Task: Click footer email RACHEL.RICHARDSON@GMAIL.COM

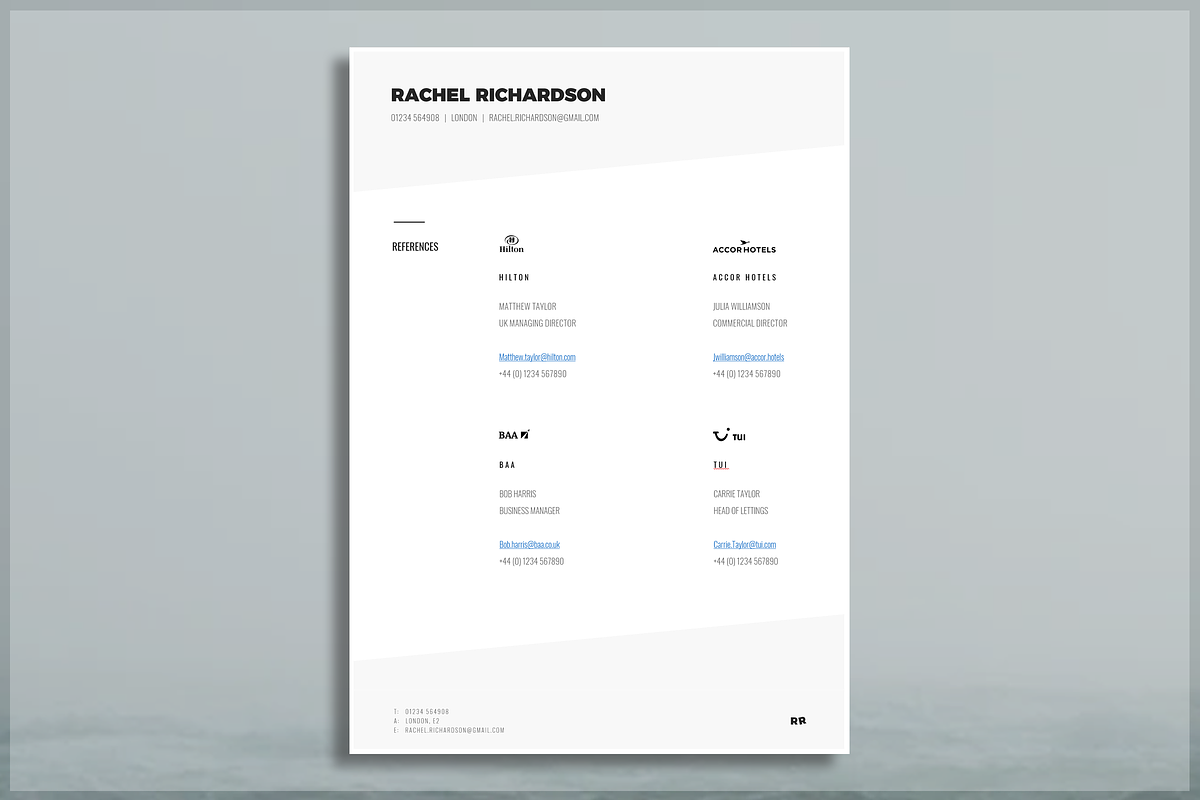Action: coord(455,730)
